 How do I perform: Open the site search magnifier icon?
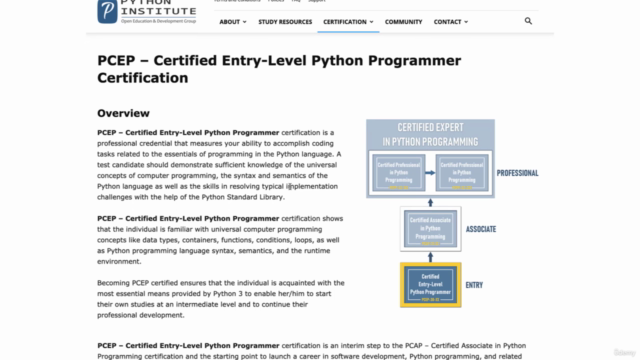coord(528,21)
